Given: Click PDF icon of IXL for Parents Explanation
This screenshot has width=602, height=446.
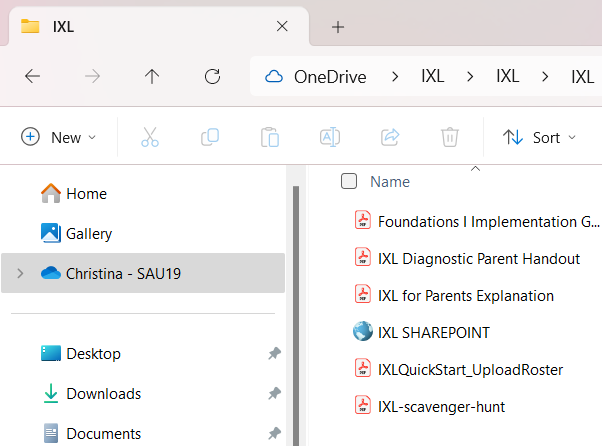Looking at the screenshot, I should (x=363, y=294).
